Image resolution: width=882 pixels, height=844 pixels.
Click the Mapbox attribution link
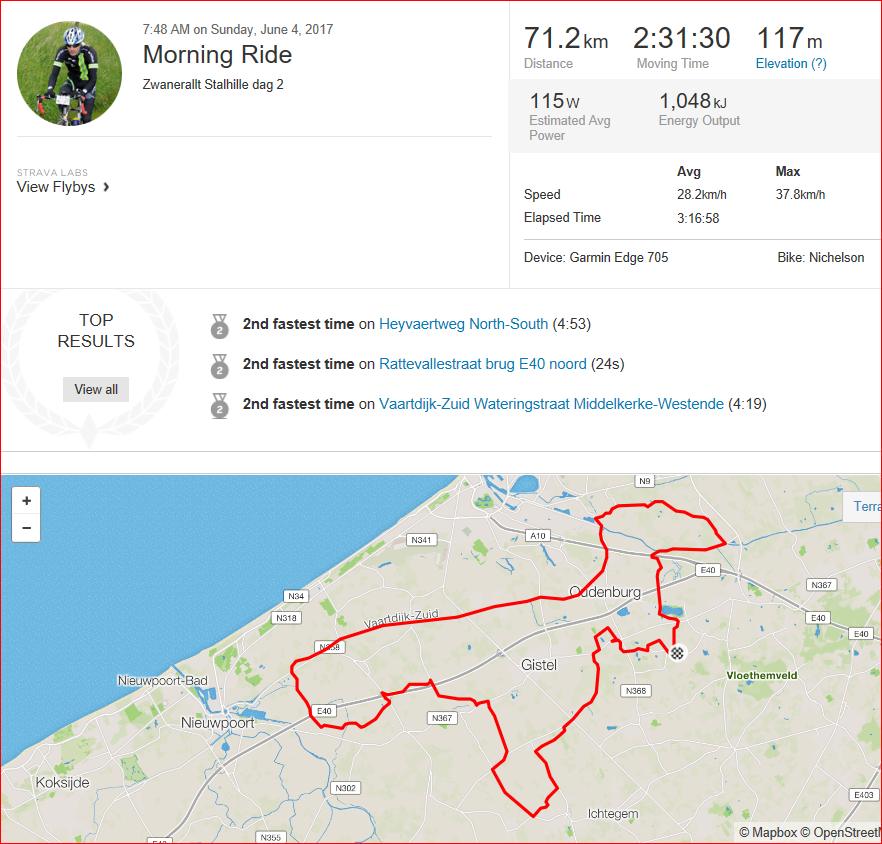[768, 833]
